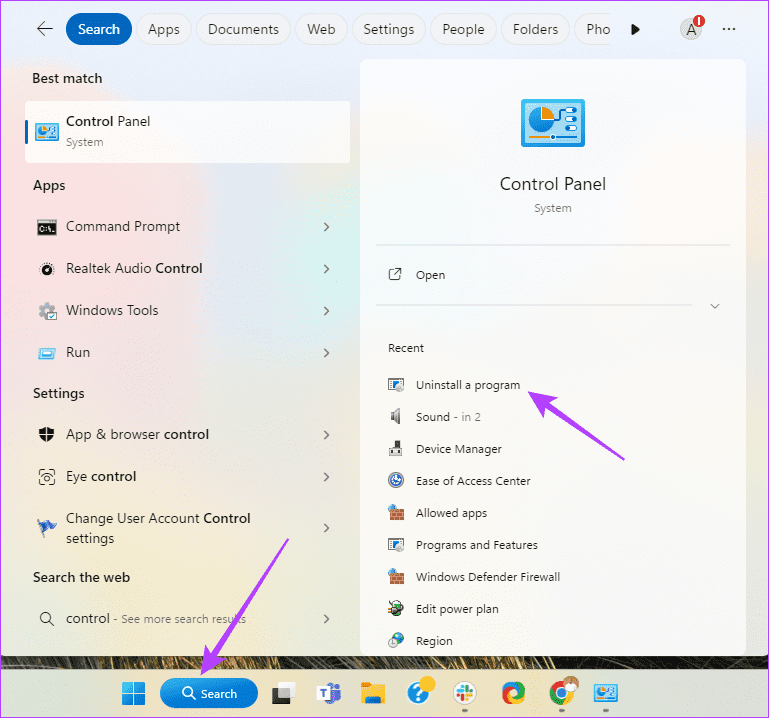The height and width of the screenshot is (718, 769).
Task: Open Uninstall a program recent item
Action: (467, 385)
